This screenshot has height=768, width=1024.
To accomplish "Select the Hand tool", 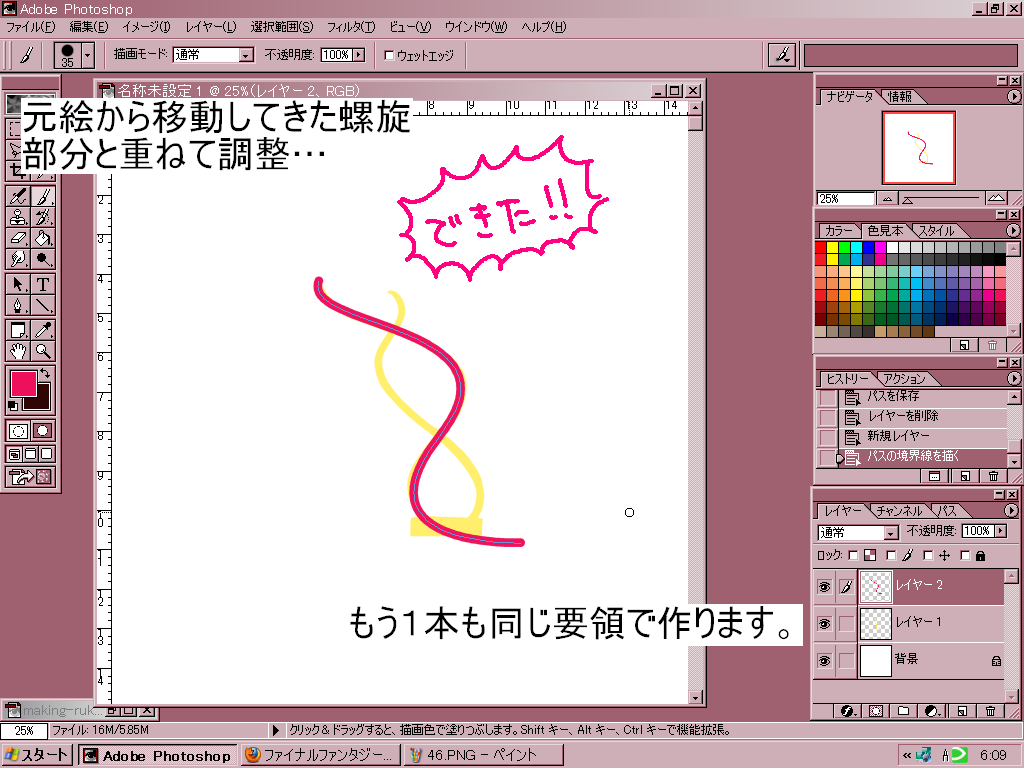I will [18, 351].
